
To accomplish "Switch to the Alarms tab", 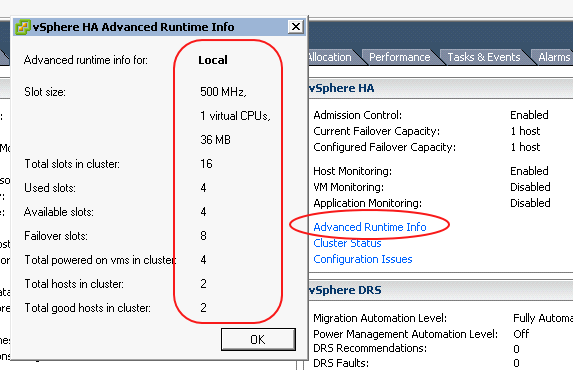I will (554, 57).
